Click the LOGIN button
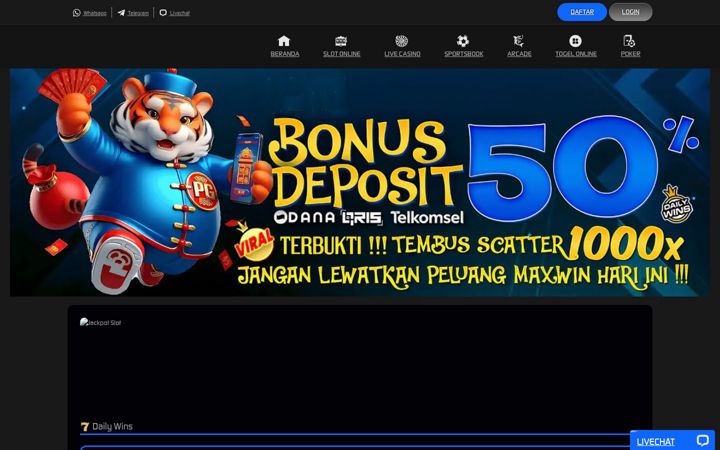This screenshot has width=720, height=450. point(630,12)
